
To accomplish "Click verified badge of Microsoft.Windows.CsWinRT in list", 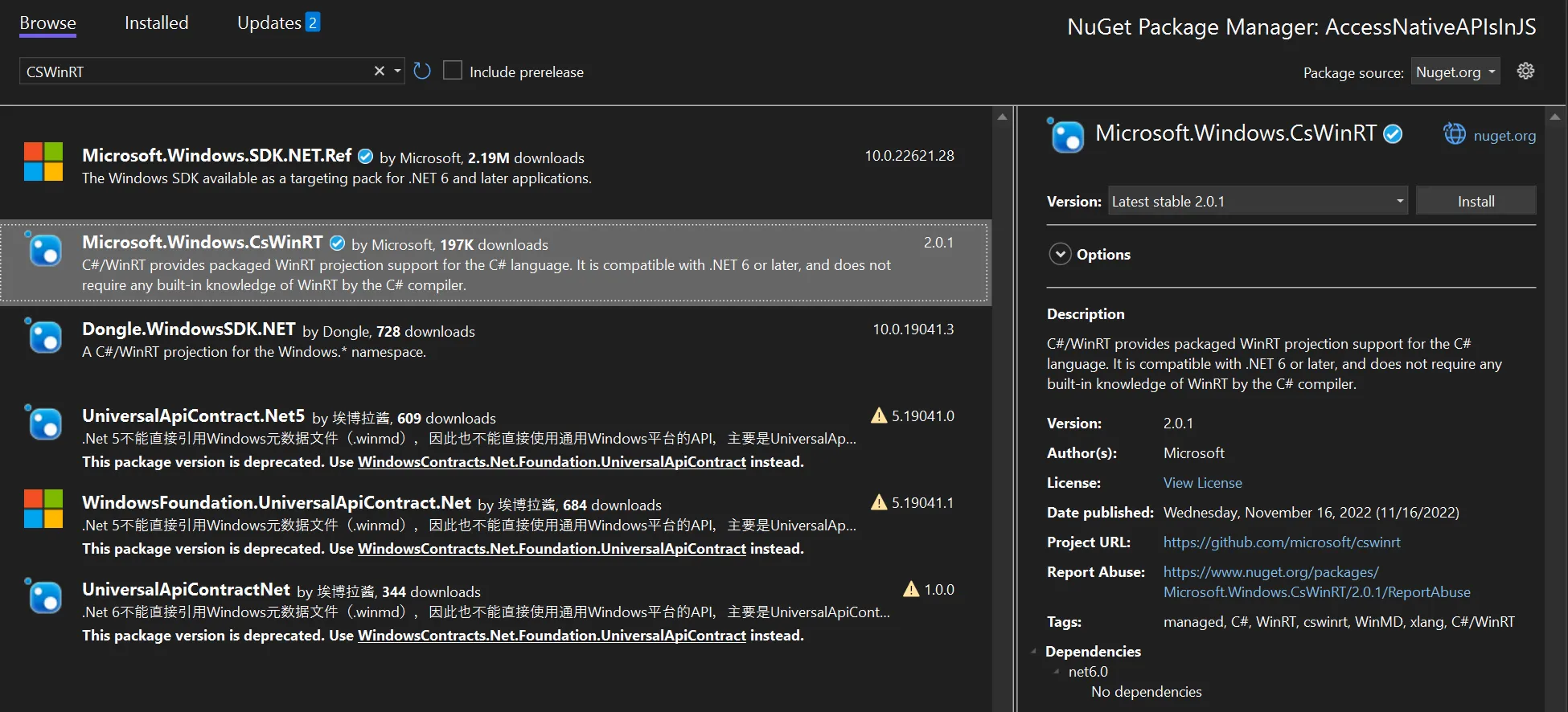I will (338, 243).
